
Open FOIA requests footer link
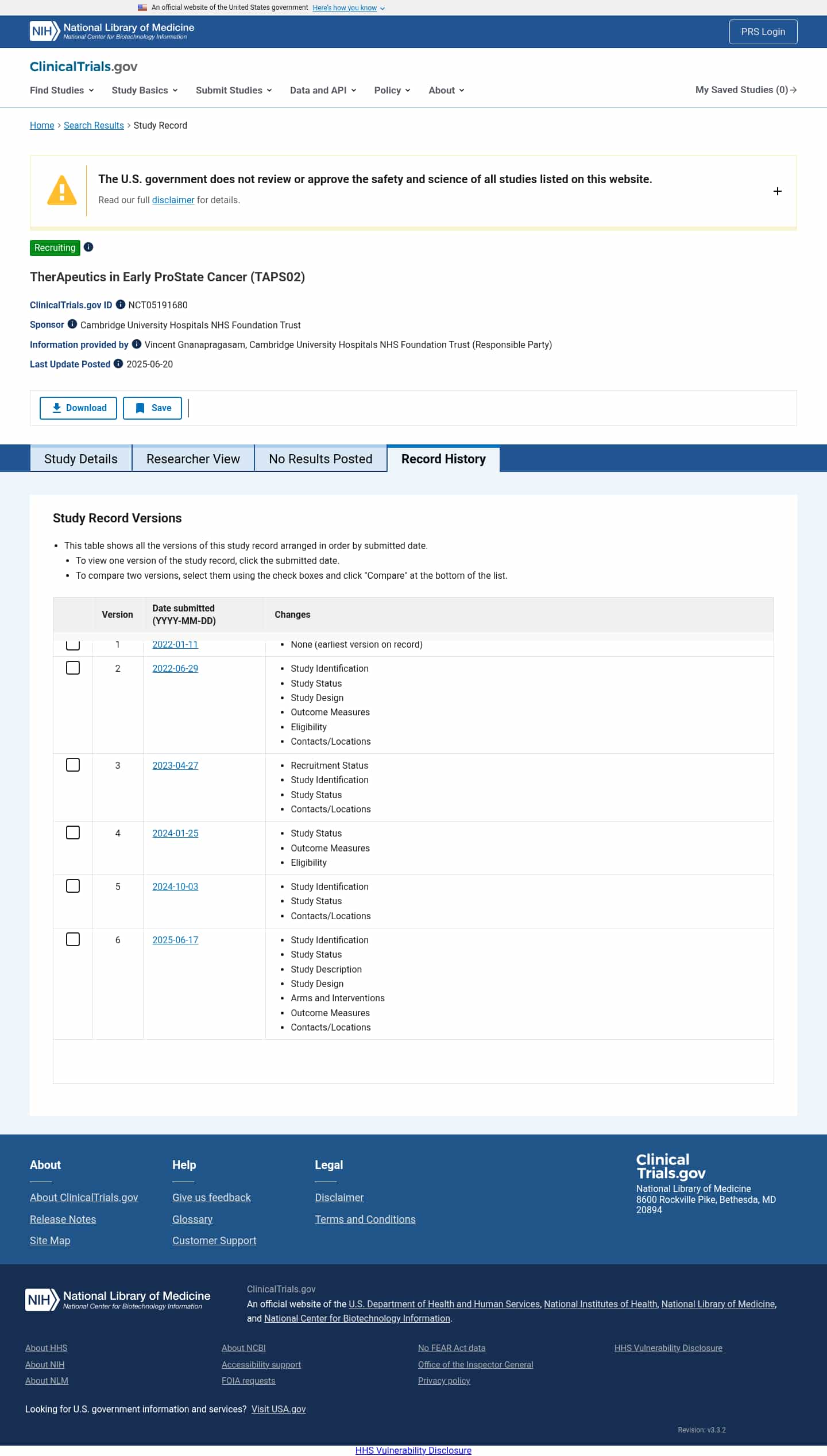click(x=249, y=1381)
